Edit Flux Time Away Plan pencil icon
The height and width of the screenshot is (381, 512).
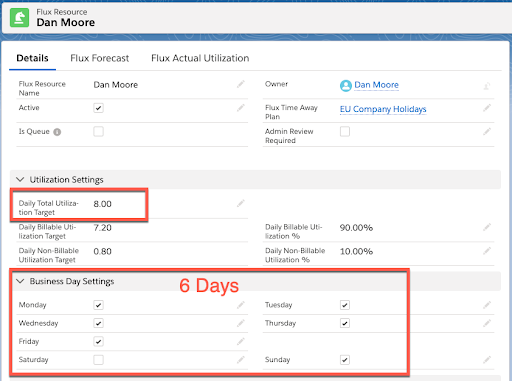tap(487, 108)
